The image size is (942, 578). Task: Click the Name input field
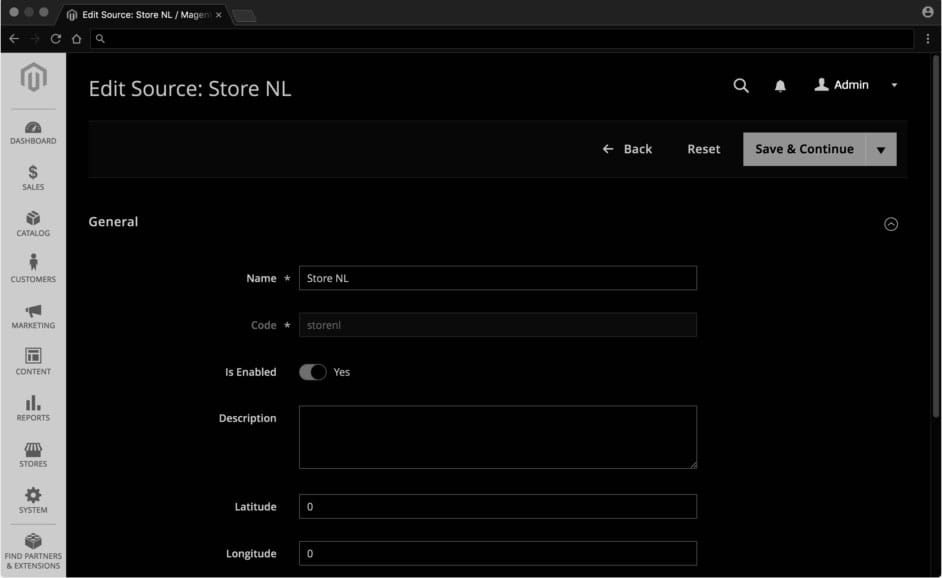click(497, 278)
